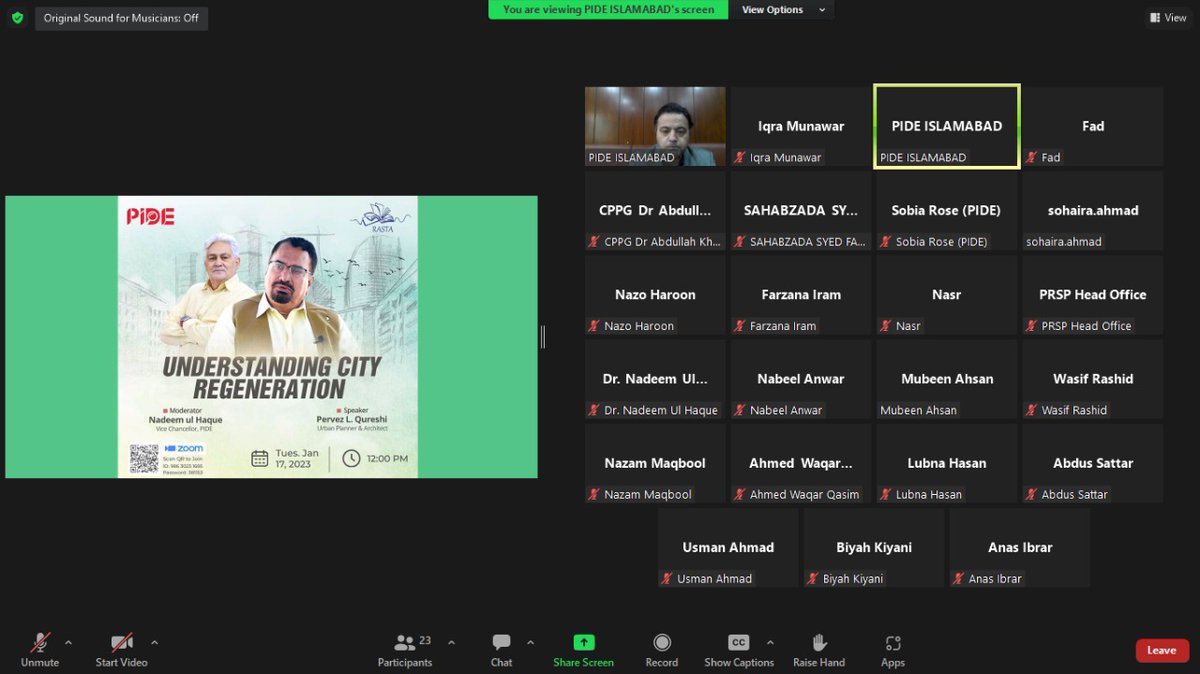Viewport: 1200px width, 674px height.
Task: Select the Nazo Haroon participant tile
Action: click(655, 295)
